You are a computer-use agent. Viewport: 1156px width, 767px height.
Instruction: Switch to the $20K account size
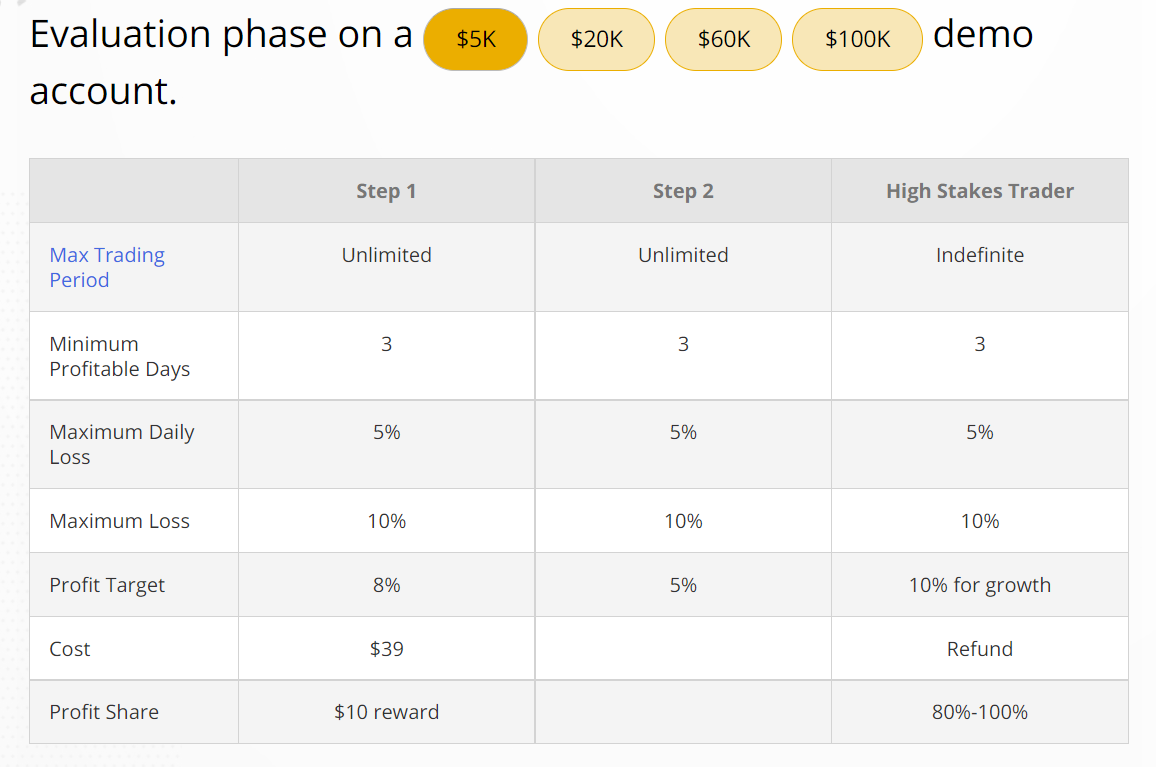(596, 40)
